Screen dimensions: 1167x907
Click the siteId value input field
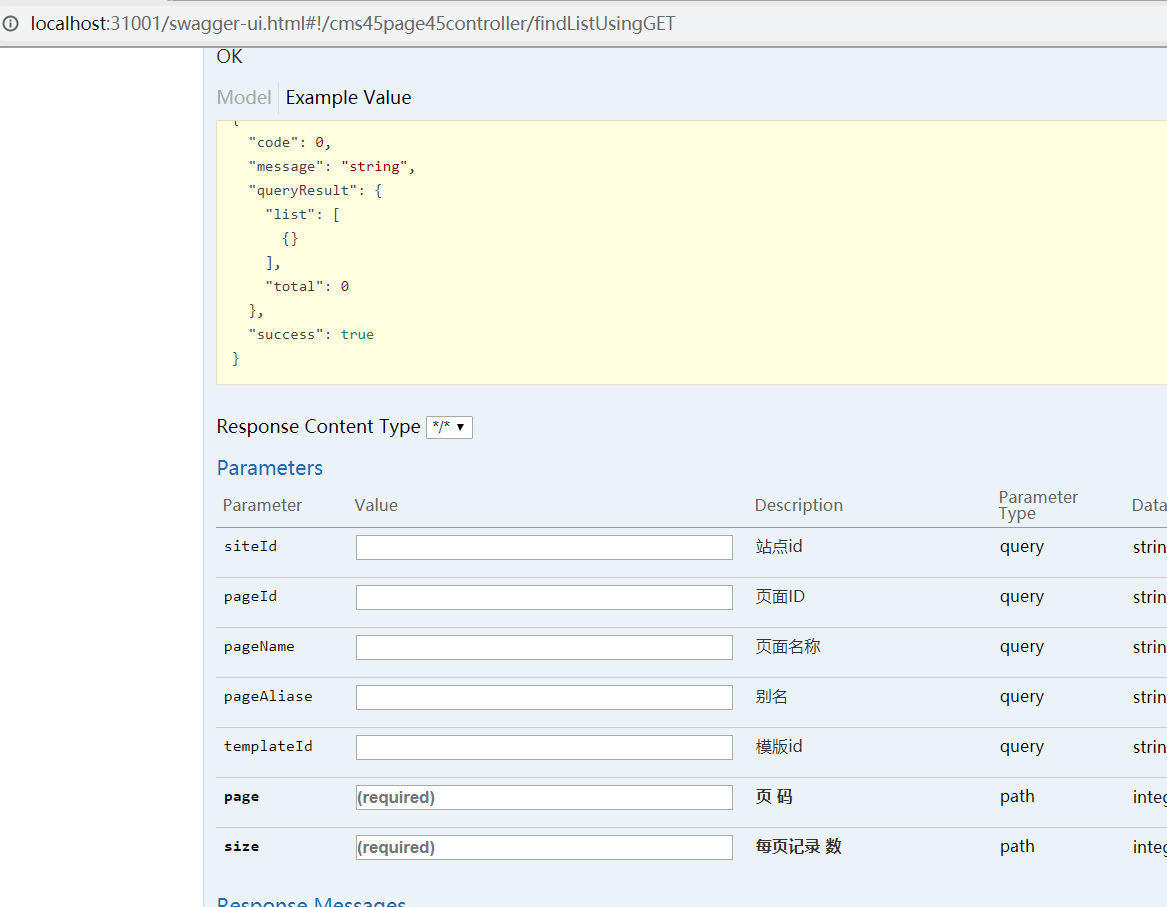click(544, 548)
